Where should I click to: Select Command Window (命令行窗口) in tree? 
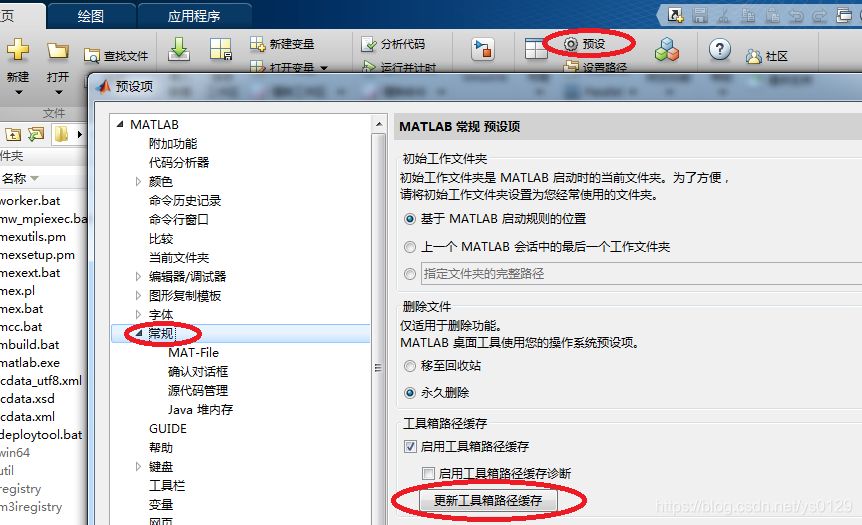pos(179,220)
